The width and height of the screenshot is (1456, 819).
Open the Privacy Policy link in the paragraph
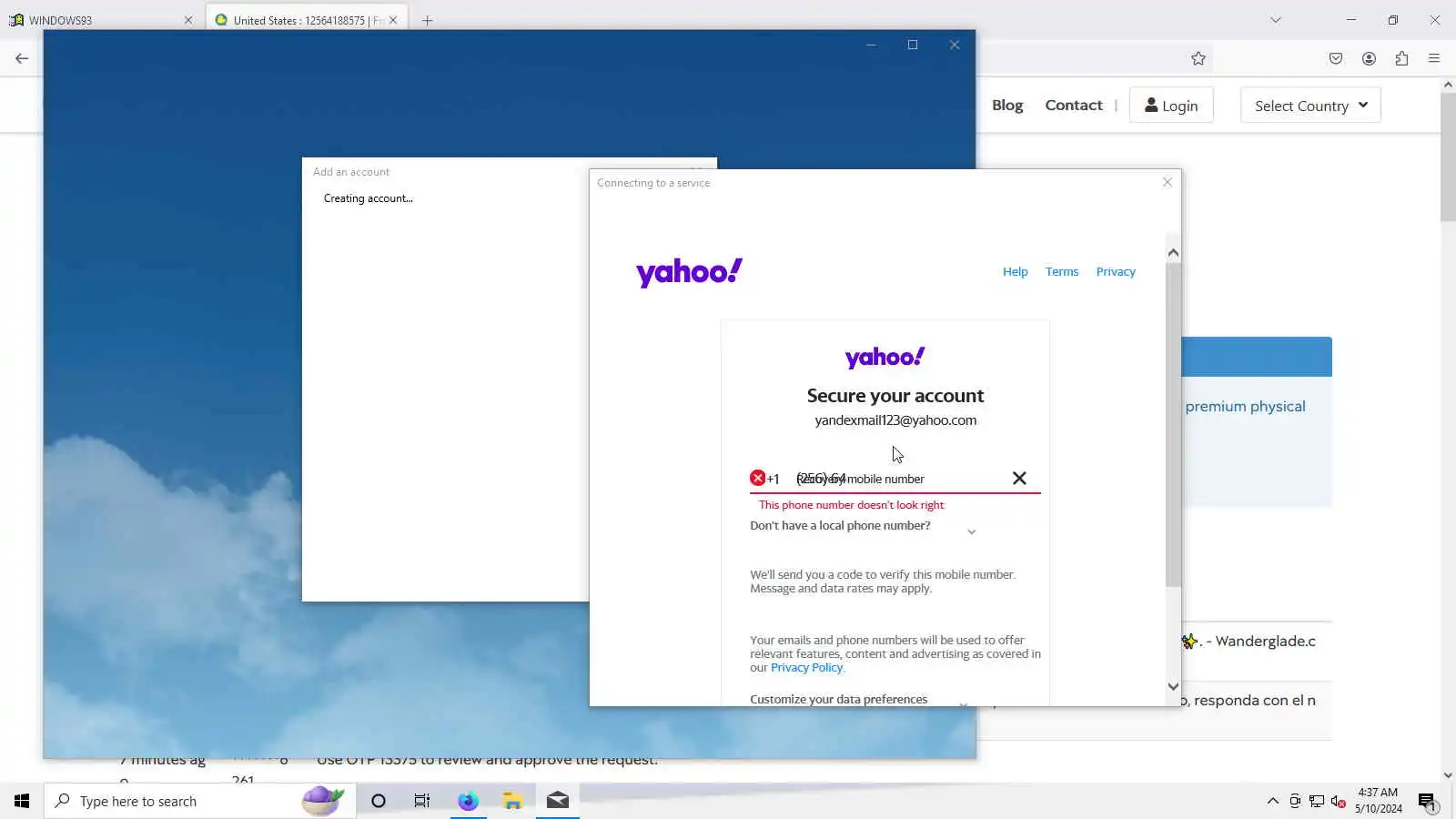coord(806,667)
